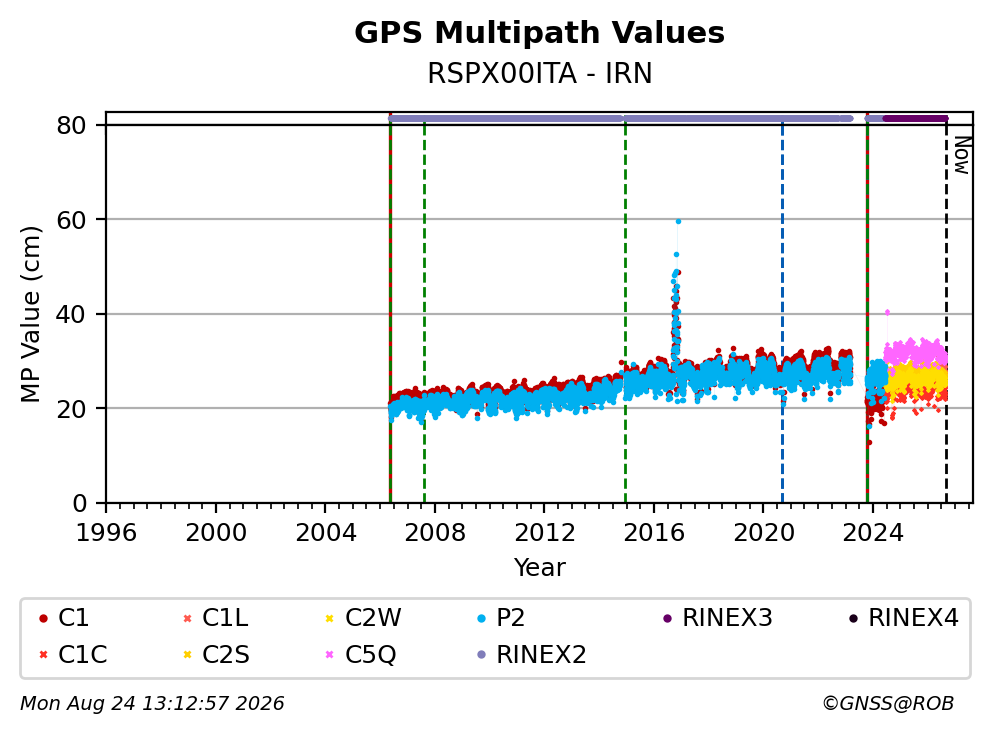
Task: Click the blue P2 legend dot
Action: [481, 618]
